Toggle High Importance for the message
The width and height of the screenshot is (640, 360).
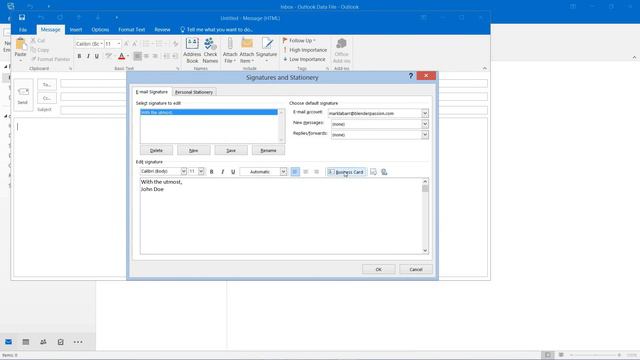(305, 50)
